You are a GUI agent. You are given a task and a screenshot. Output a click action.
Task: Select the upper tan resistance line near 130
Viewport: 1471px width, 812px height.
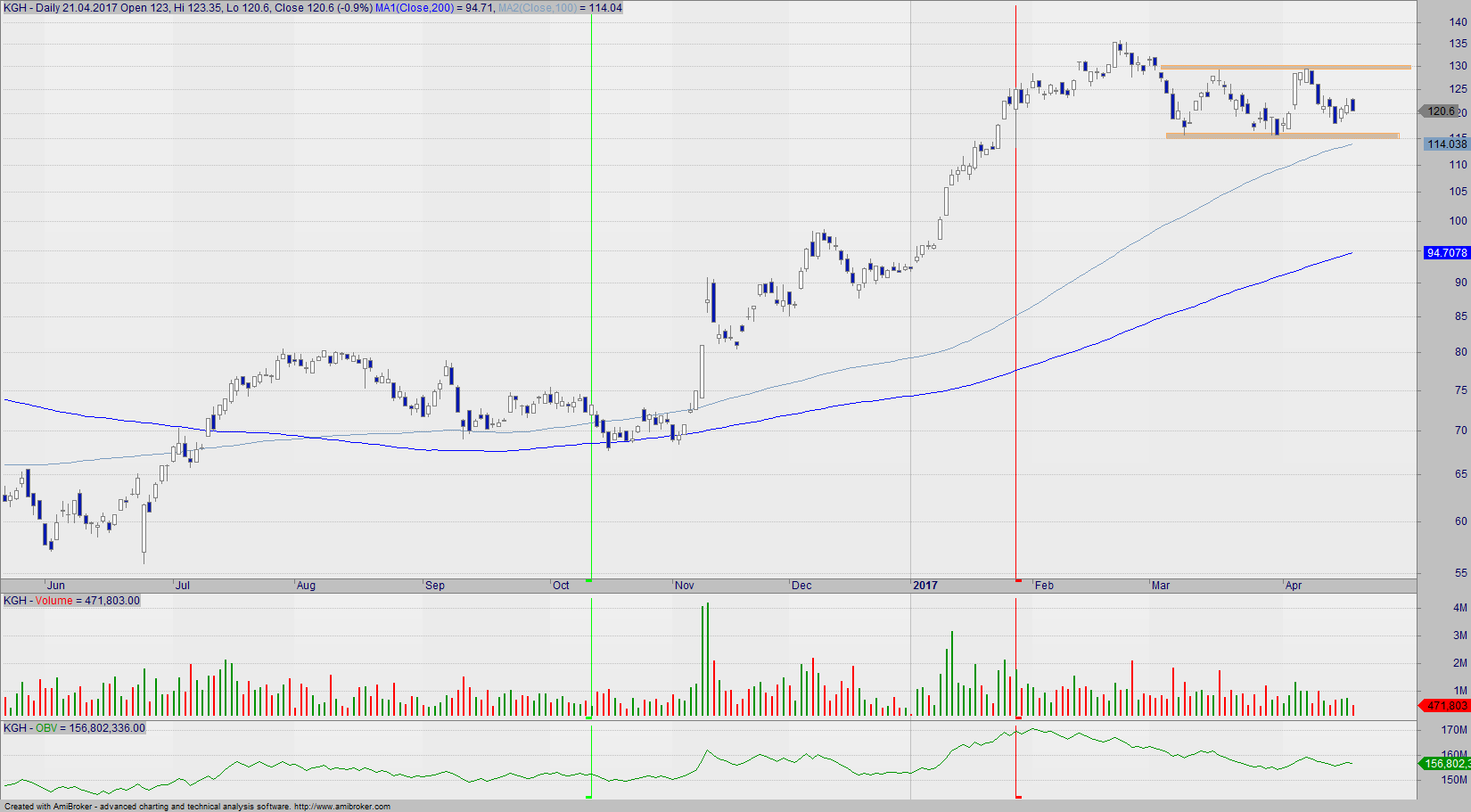coord(1284,67)
